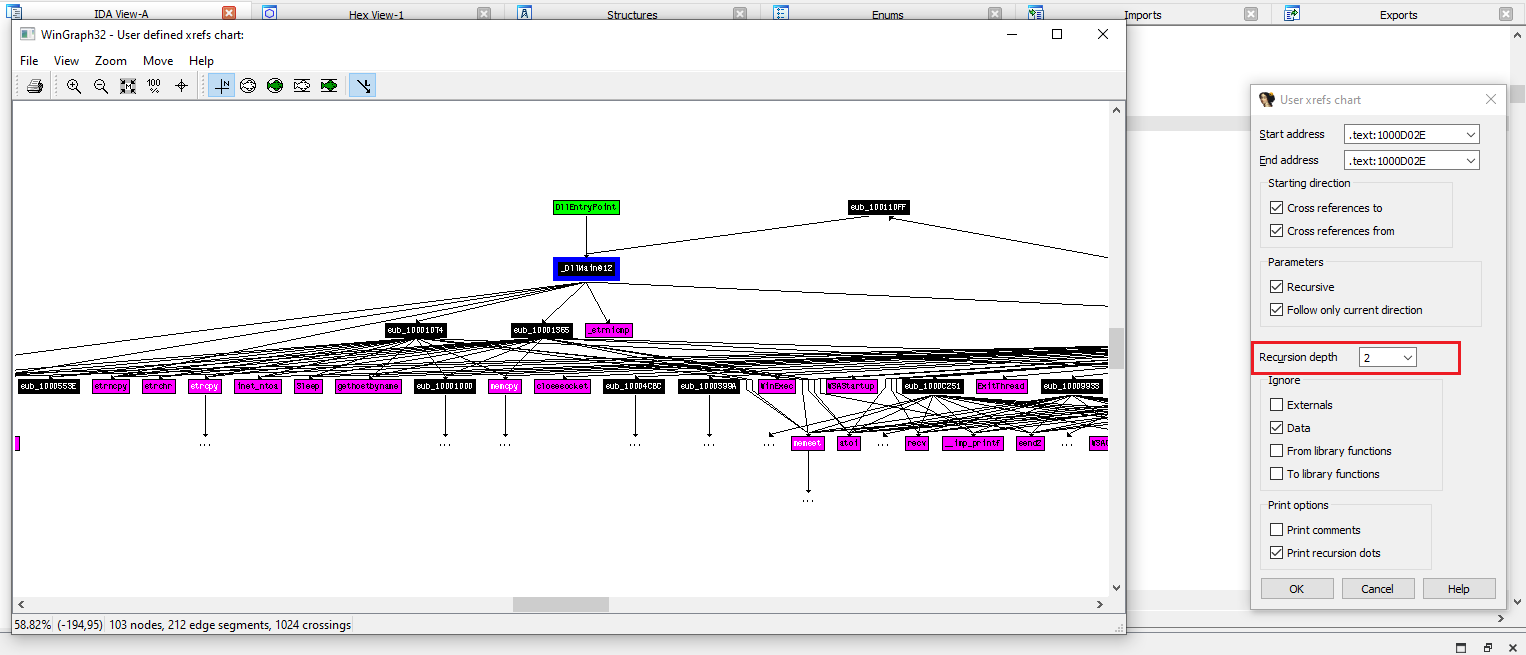Click the Cancel button
Screen dimensions: 1526x655
tap(1377, 589)
